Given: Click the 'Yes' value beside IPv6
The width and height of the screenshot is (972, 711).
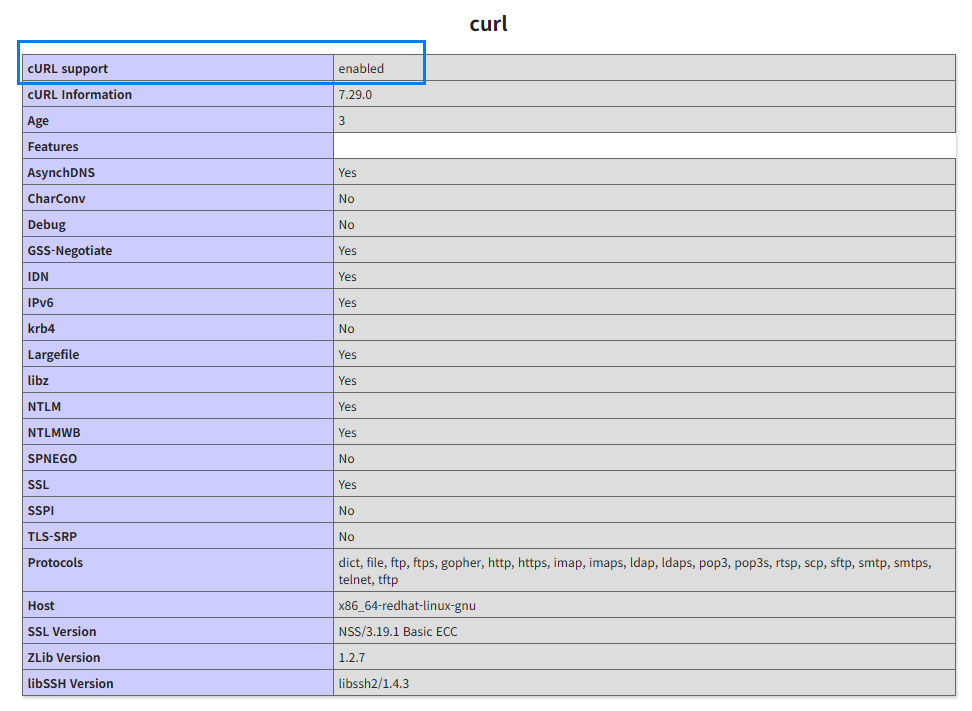Looking at the screenshot, I should coord(347,303).
